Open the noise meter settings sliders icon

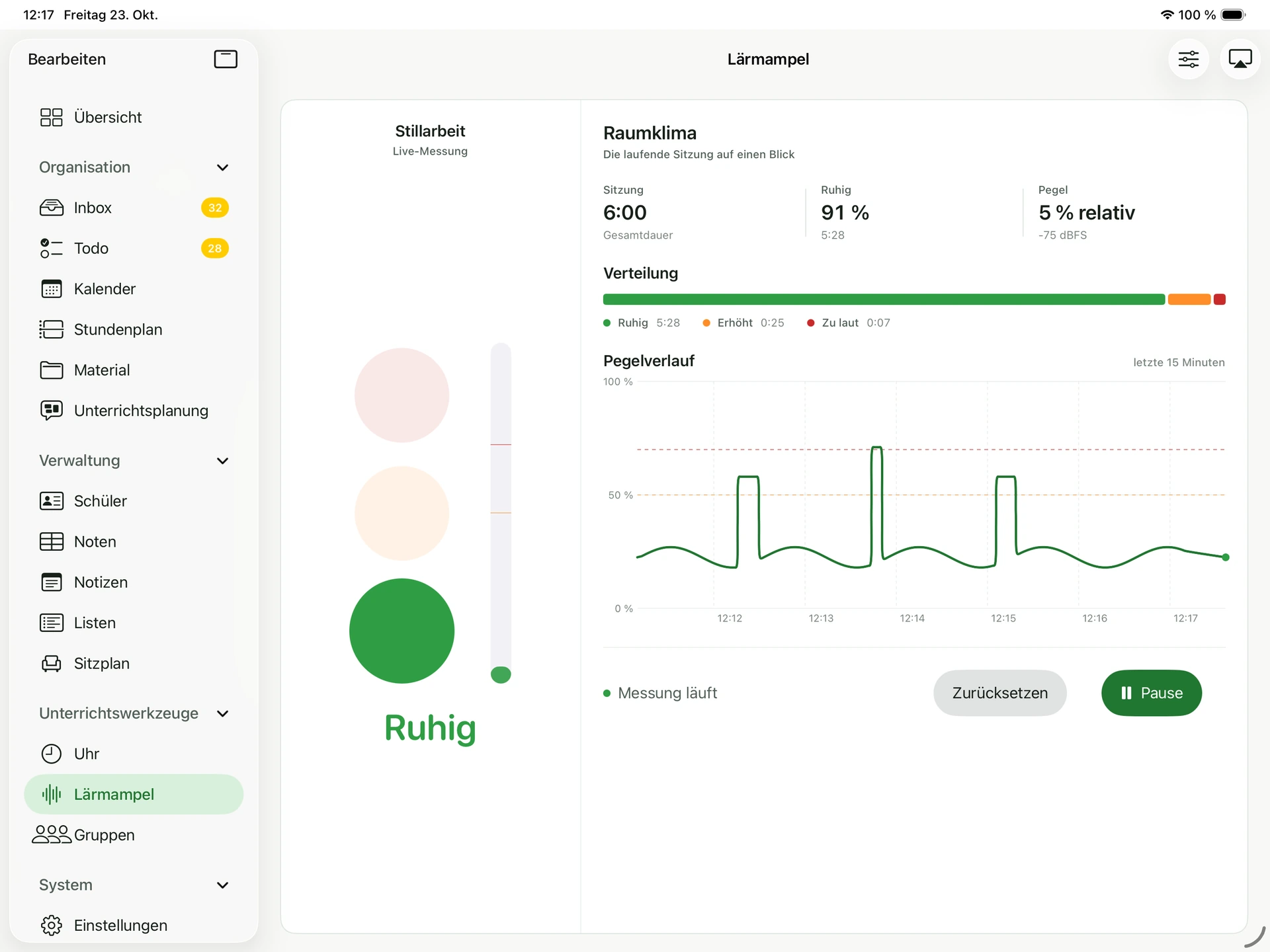[x=1188, y=59]
